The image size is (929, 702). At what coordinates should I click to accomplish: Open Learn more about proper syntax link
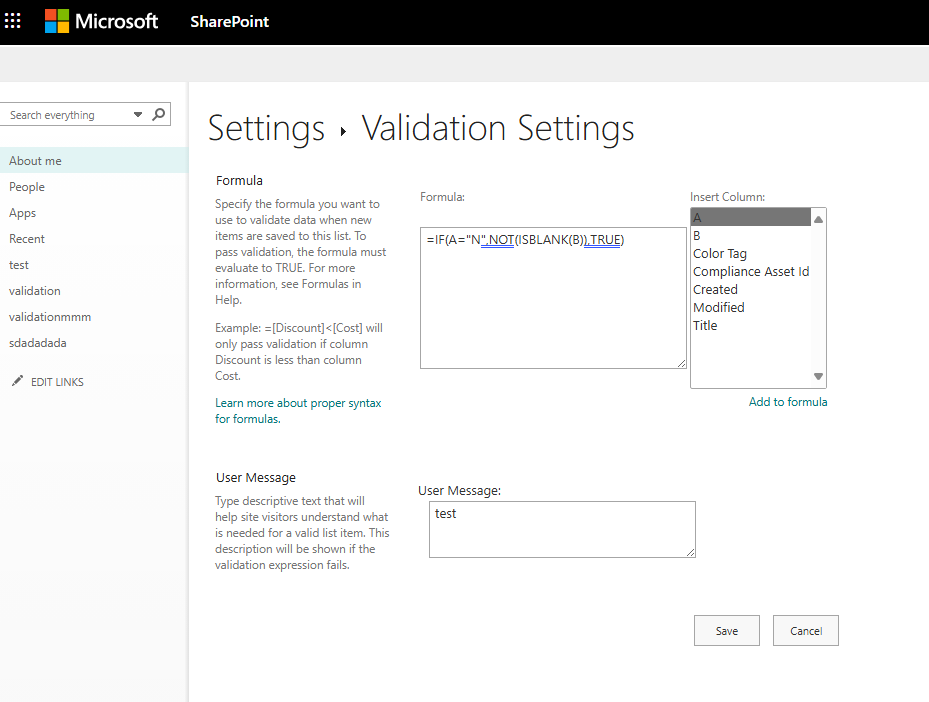(x=298, y=411)
